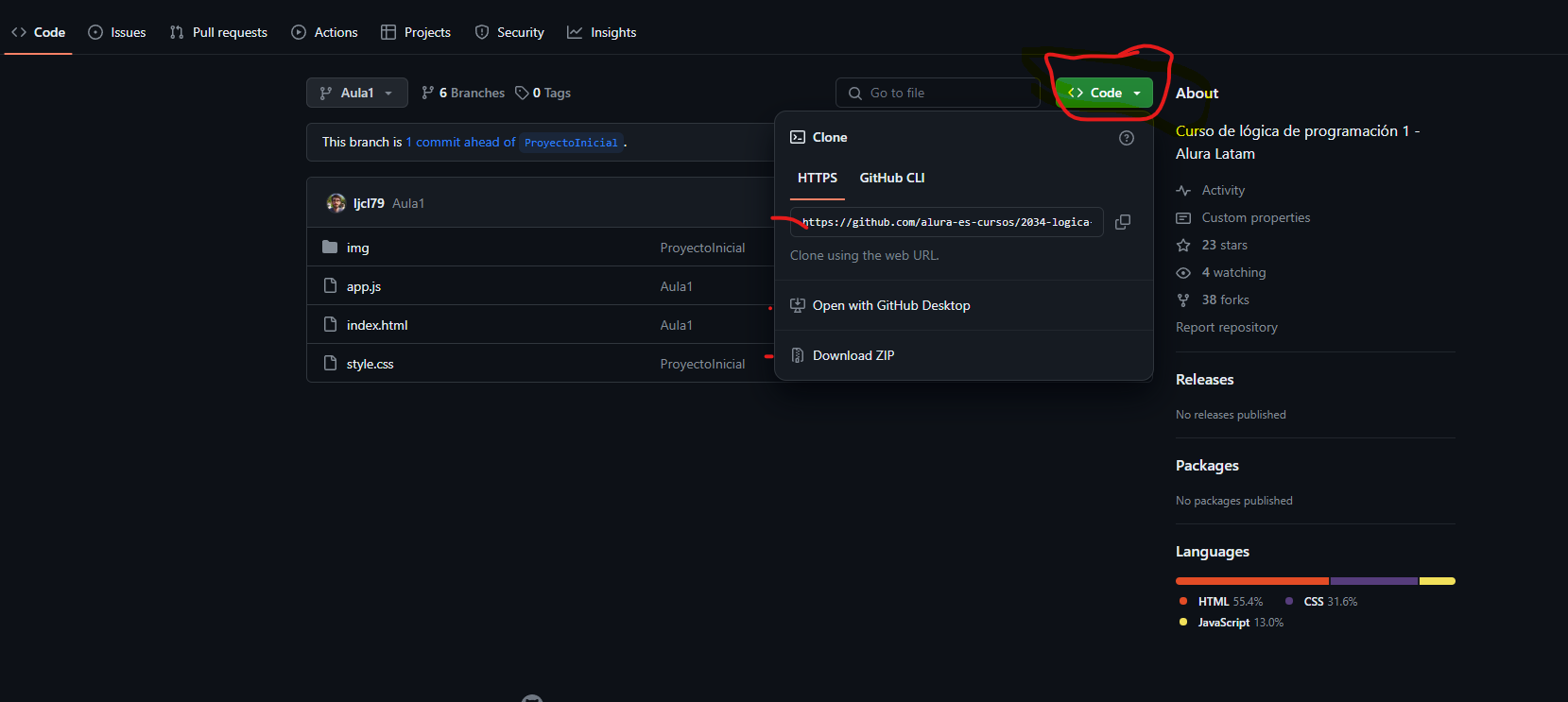The width and height of the screenshot is (1568, 702).
Task: Toggle the green Code dropdown button
Action: coord(1104,93)
